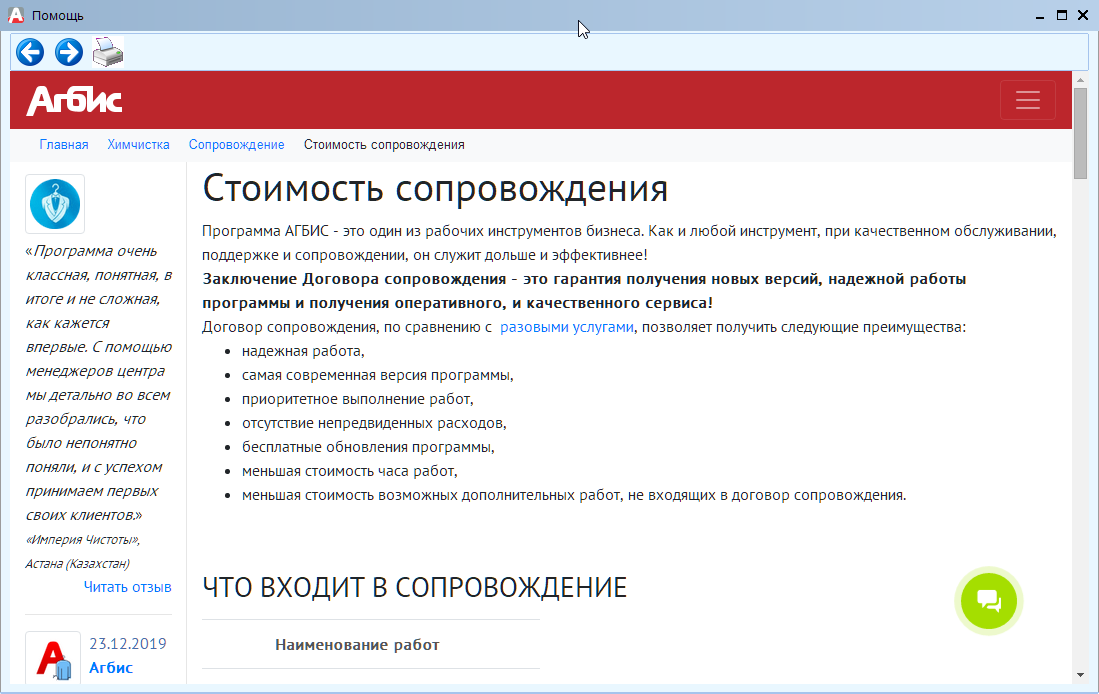
Task: Print the help page with printer icon
Action: coord(108,52)
